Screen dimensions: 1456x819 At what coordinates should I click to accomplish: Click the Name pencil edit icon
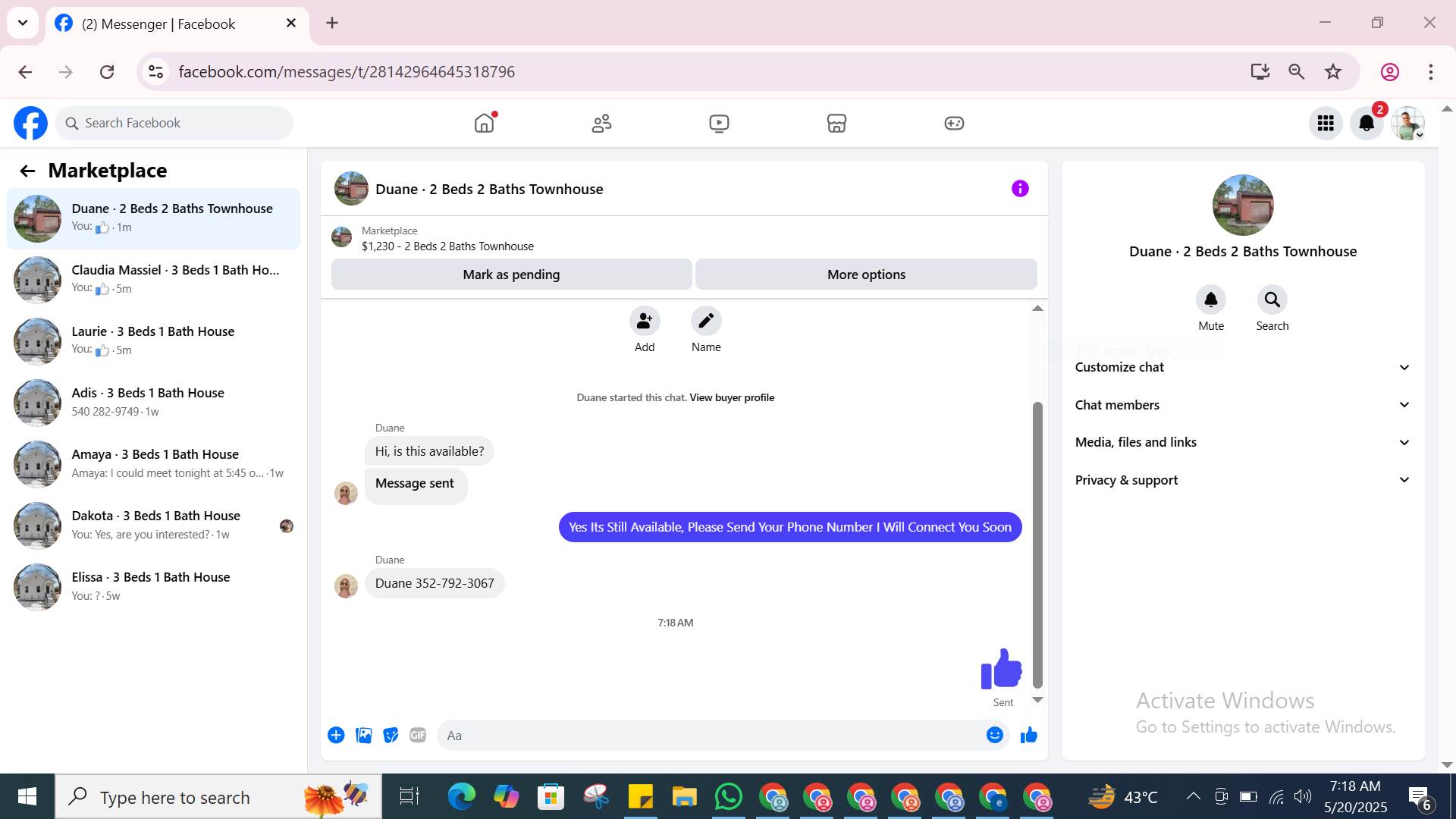(x=705, y=322)
